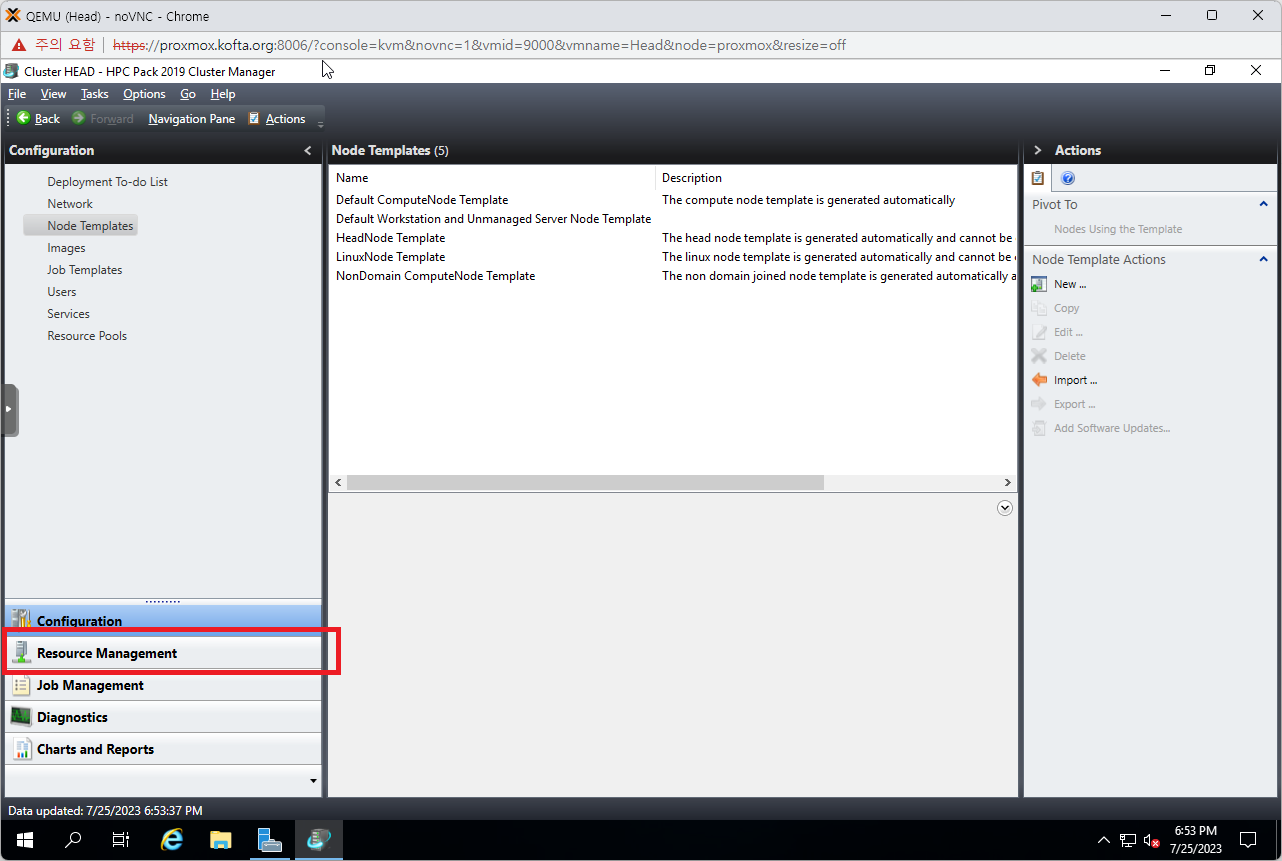Click the green Back arrow icon
Viewport: 1282px width, 861px height.
[x=23, y=118]
